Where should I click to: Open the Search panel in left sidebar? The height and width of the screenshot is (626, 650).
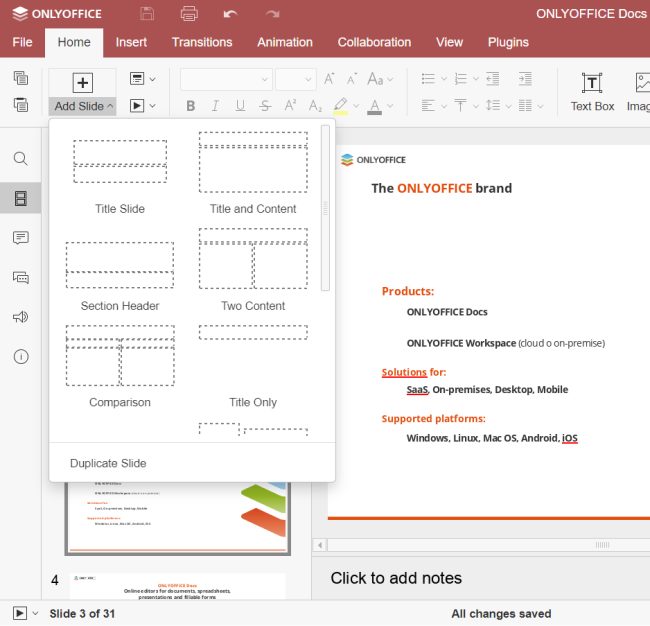[20, 159]
